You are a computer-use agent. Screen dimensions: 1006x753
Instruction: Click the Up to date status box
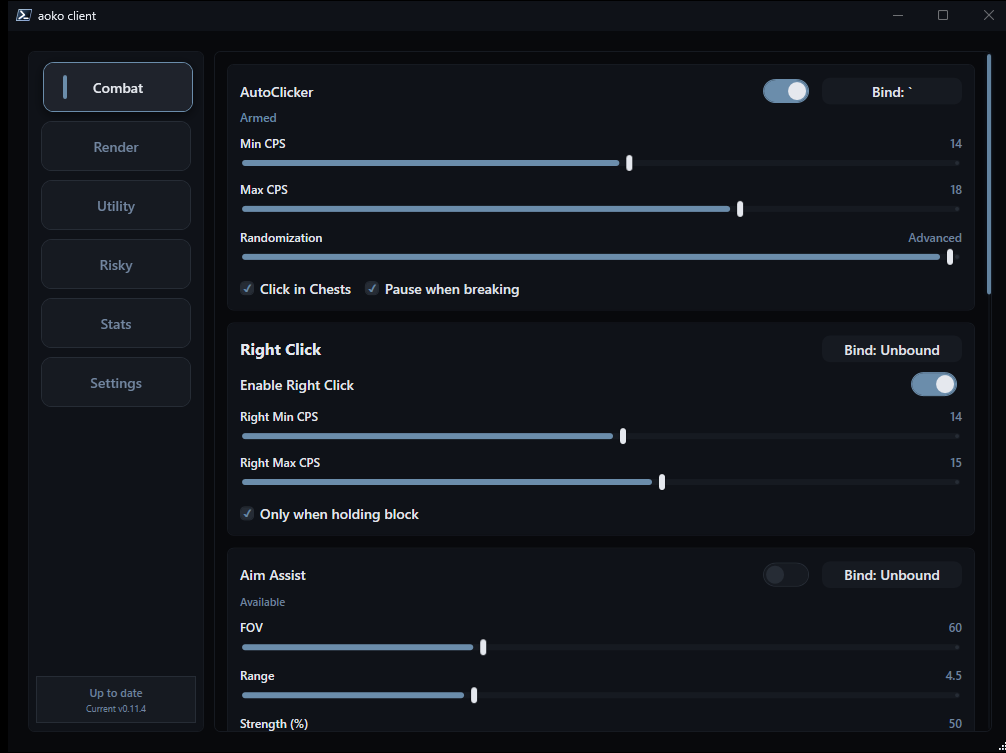click(x=115, y=699)
